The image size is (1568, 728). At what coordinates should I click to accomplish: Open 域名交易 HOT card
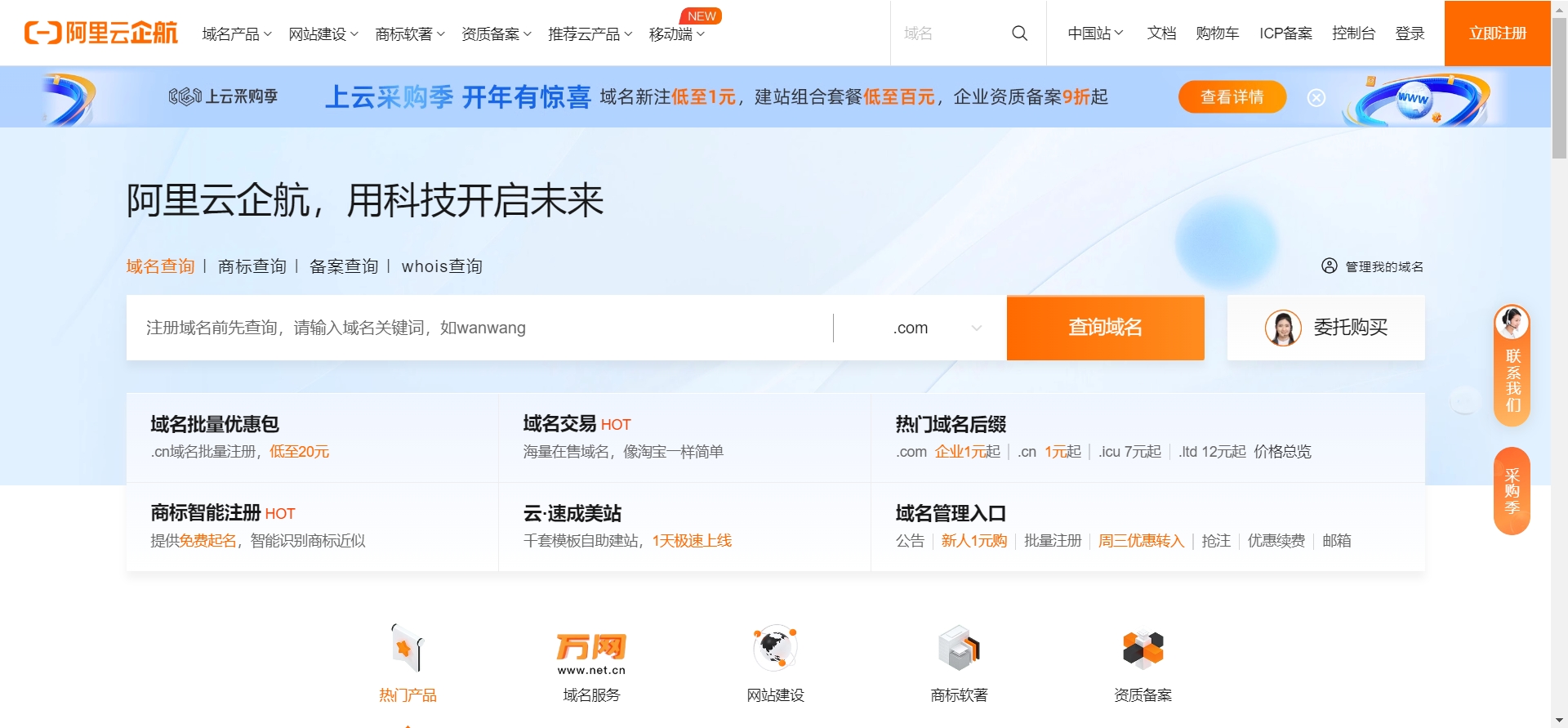pyautogui.click(x=684, y=437)
